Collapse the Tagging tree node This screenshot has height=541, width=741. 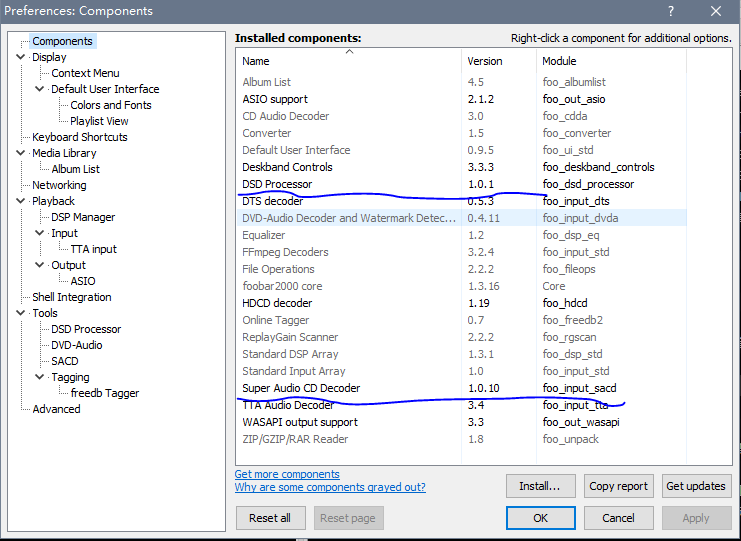coord(39,377)
